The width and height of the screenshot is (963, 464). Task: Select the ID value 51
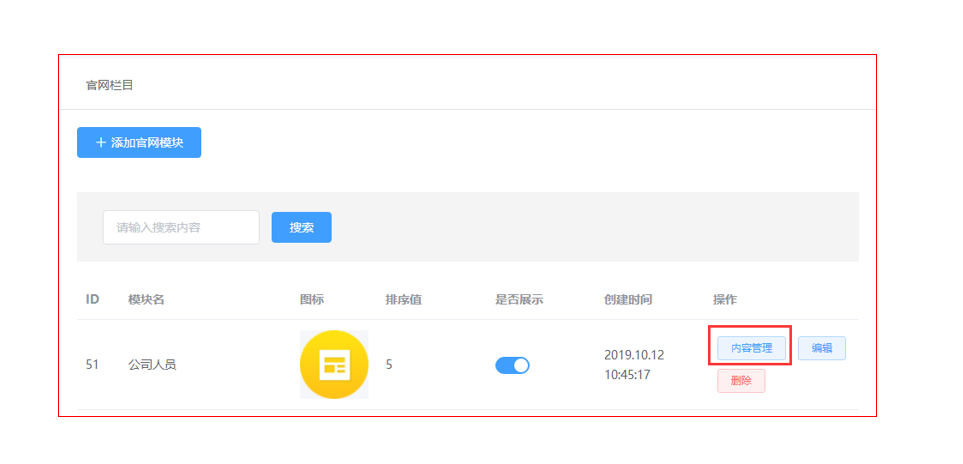click(x=92, y=365)
